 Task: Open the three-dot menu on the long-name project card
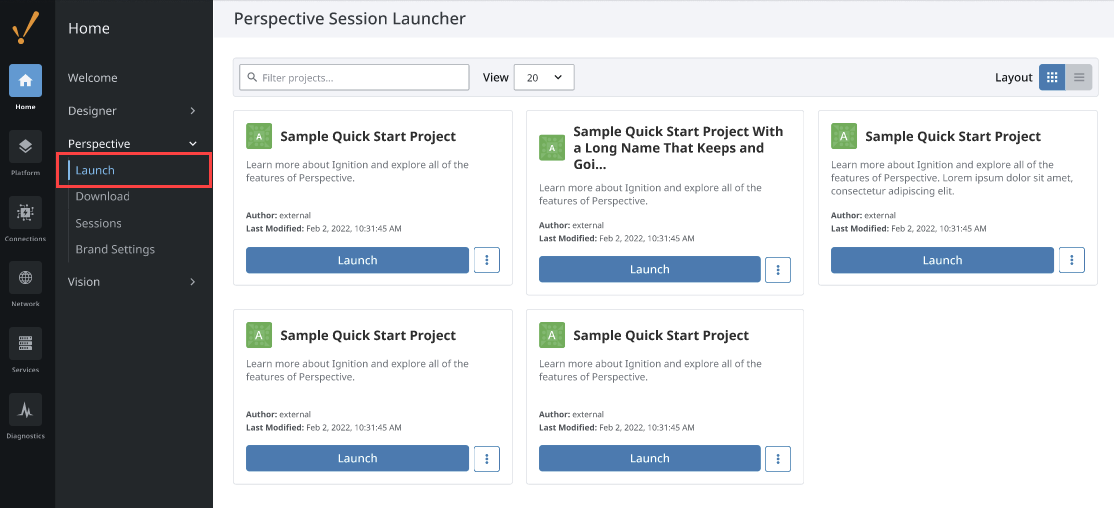pos(778,269)
